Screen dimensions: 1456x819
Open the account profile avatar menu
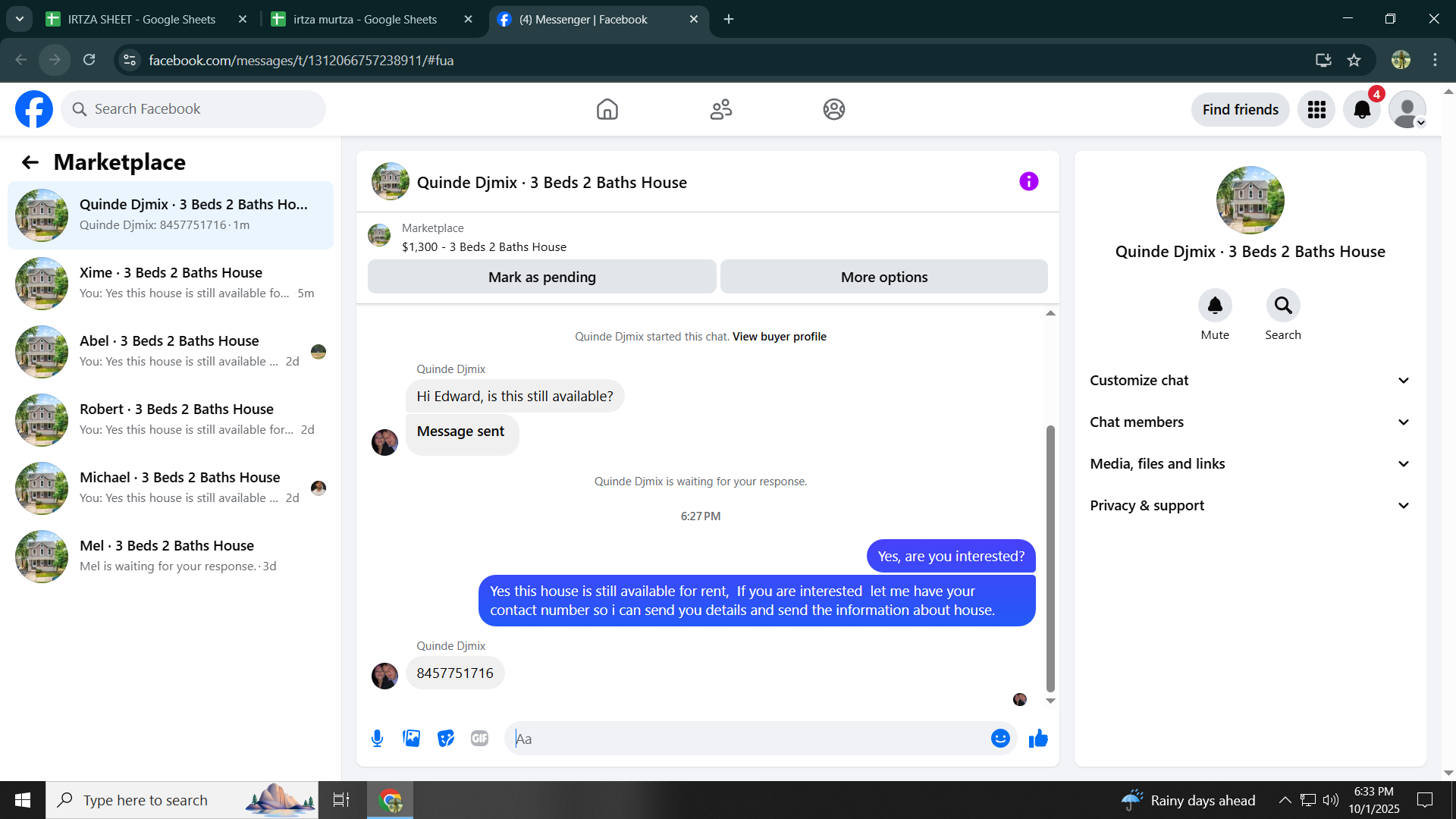tap(1407, 110)
